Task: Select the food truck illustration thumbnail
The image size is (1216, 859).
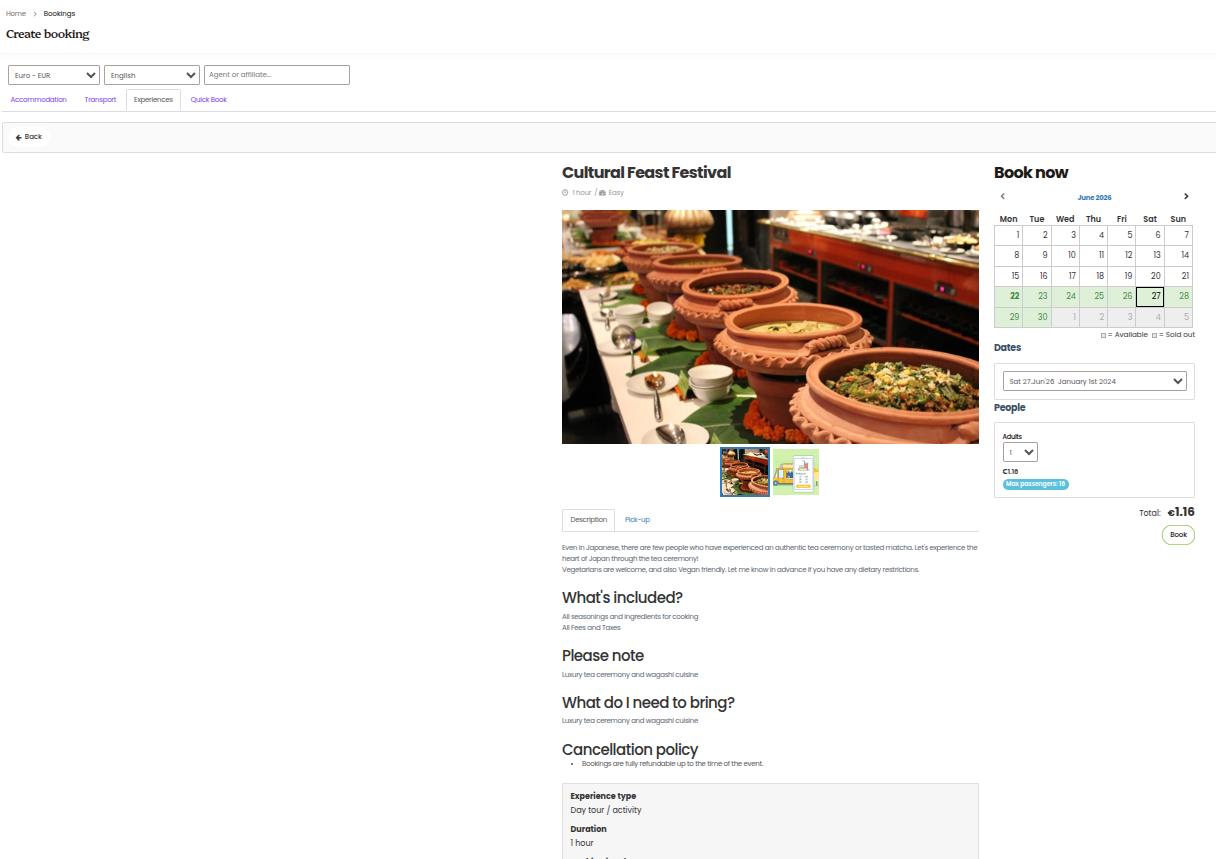Action: tap(796, 472)
